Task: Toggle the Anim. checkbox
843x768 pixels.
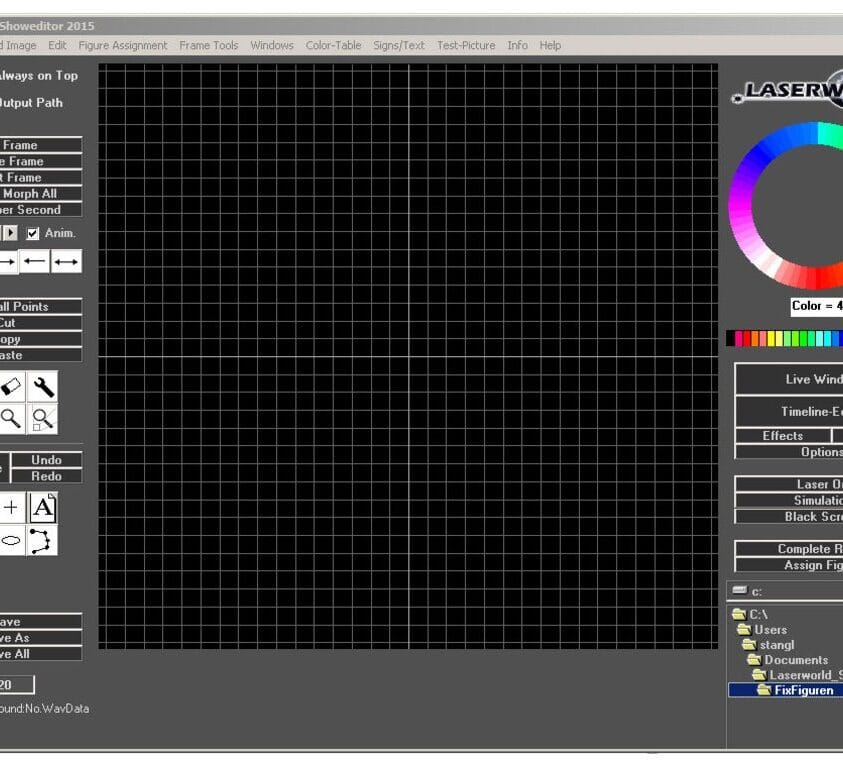Action: point(33,233)
